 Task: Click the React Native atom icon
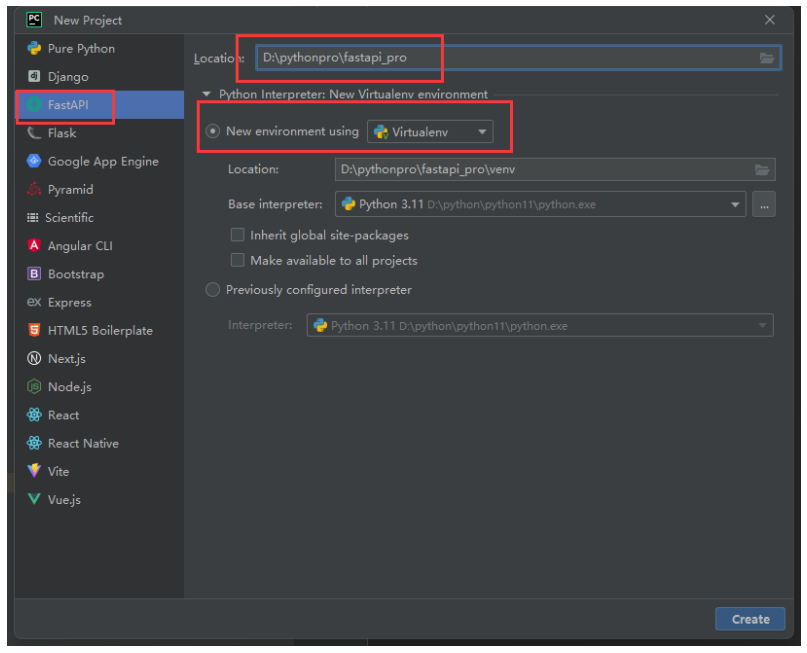pyautogui.click(x=34, y=443)
